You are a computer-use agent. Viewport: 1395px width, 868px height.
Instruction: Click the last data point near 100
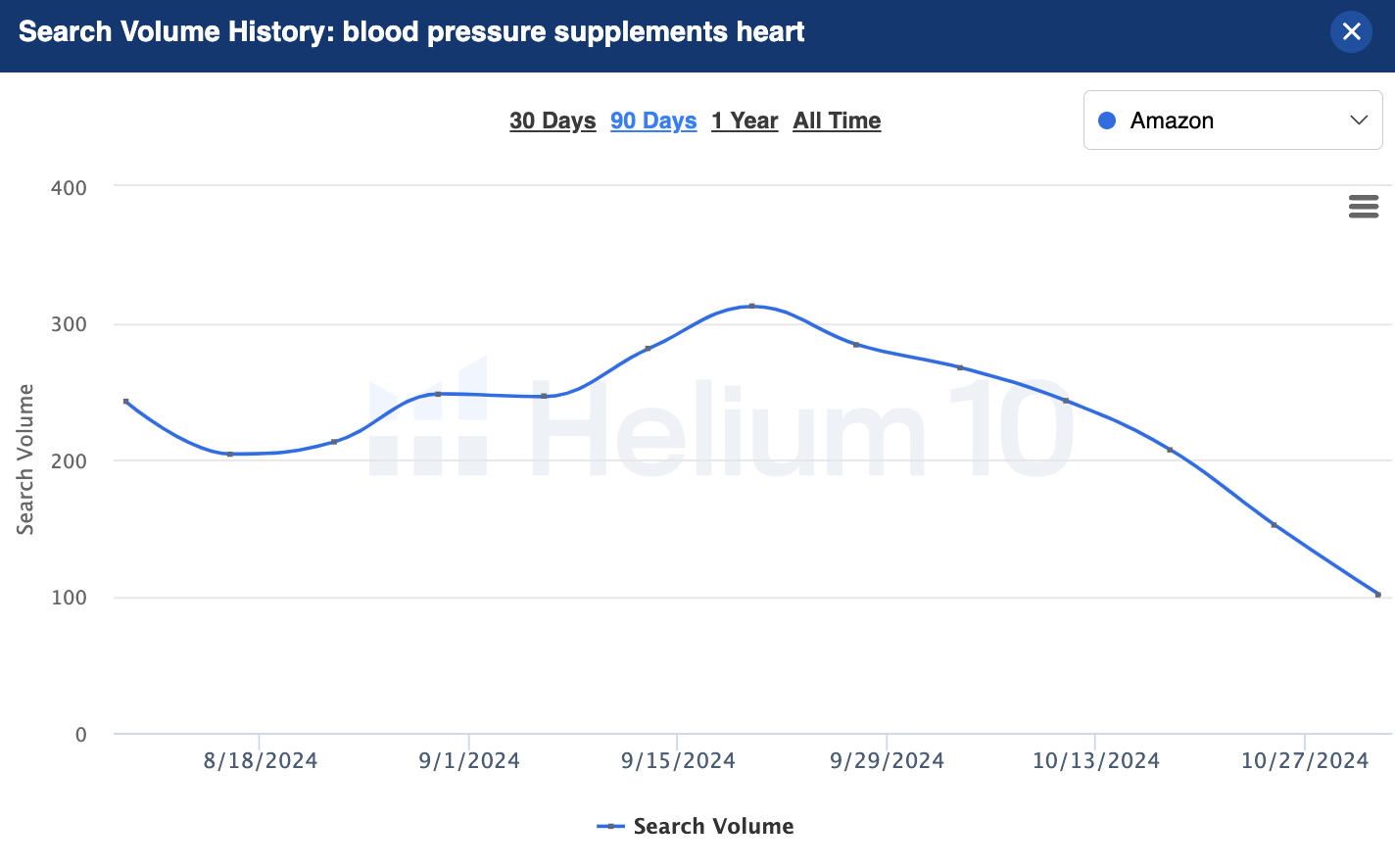(1377, 595)
